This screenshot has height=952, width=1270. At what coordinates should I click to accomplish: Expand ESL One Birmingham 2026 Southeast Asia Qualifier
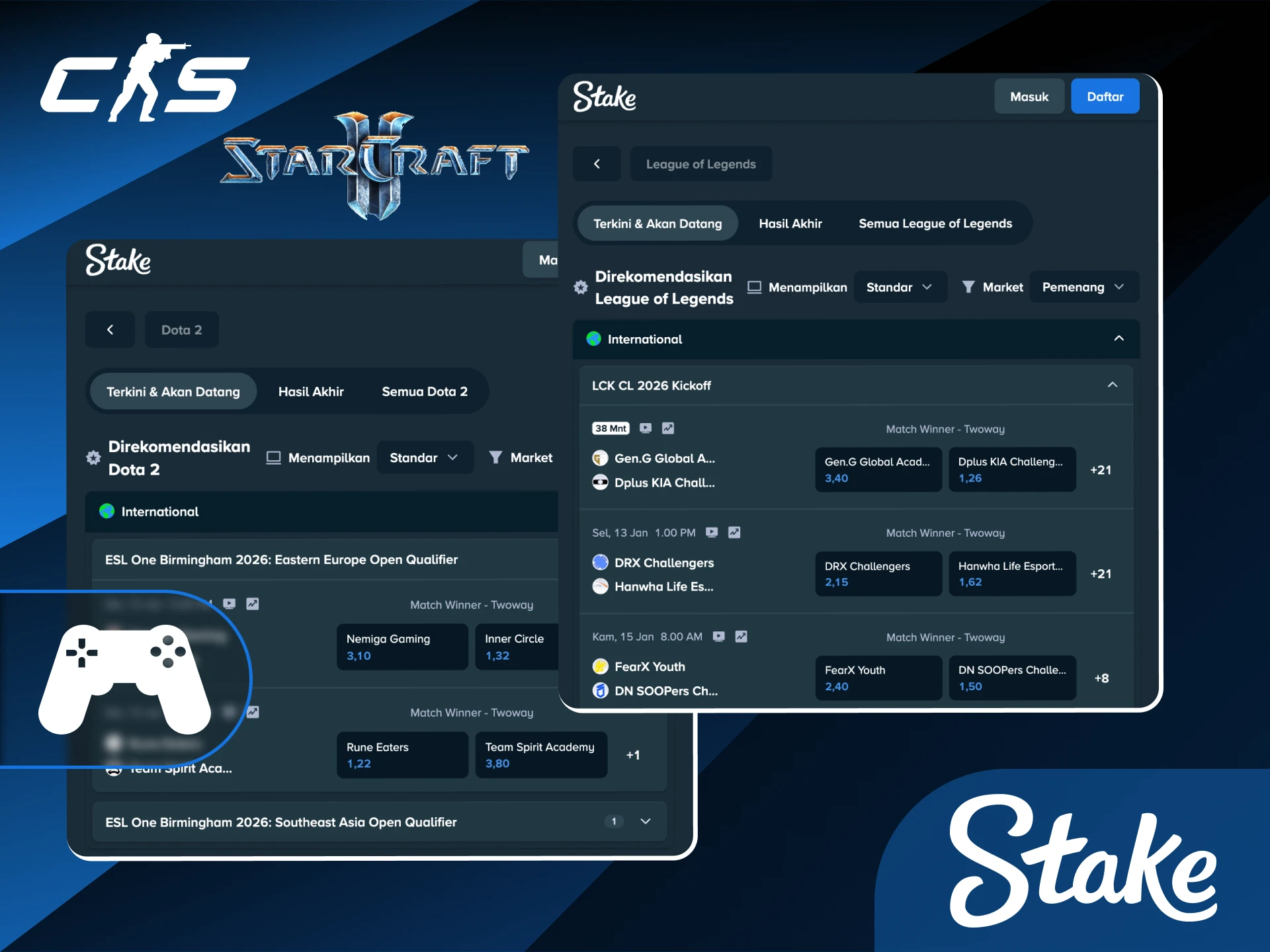coord(644,821)
